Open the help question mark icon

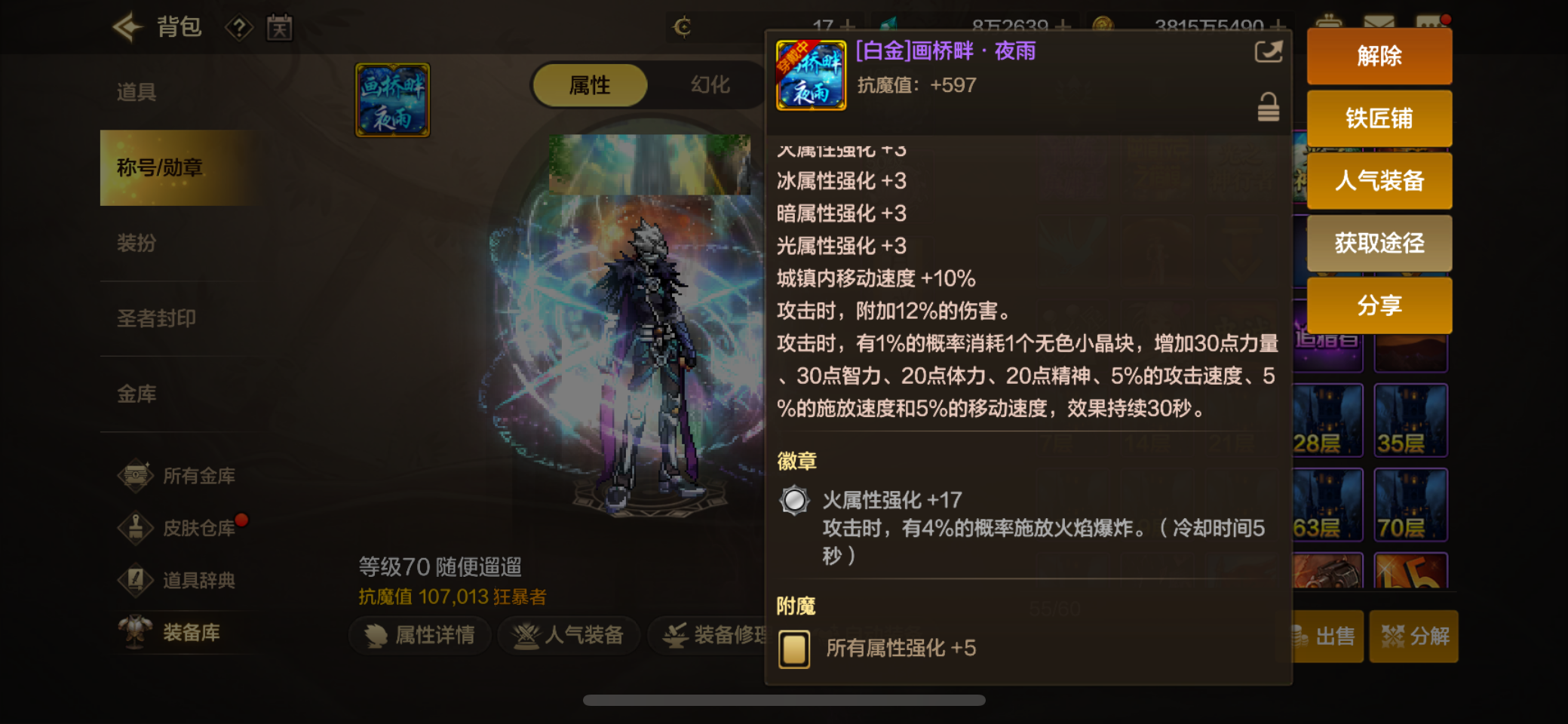coord(239,29)
